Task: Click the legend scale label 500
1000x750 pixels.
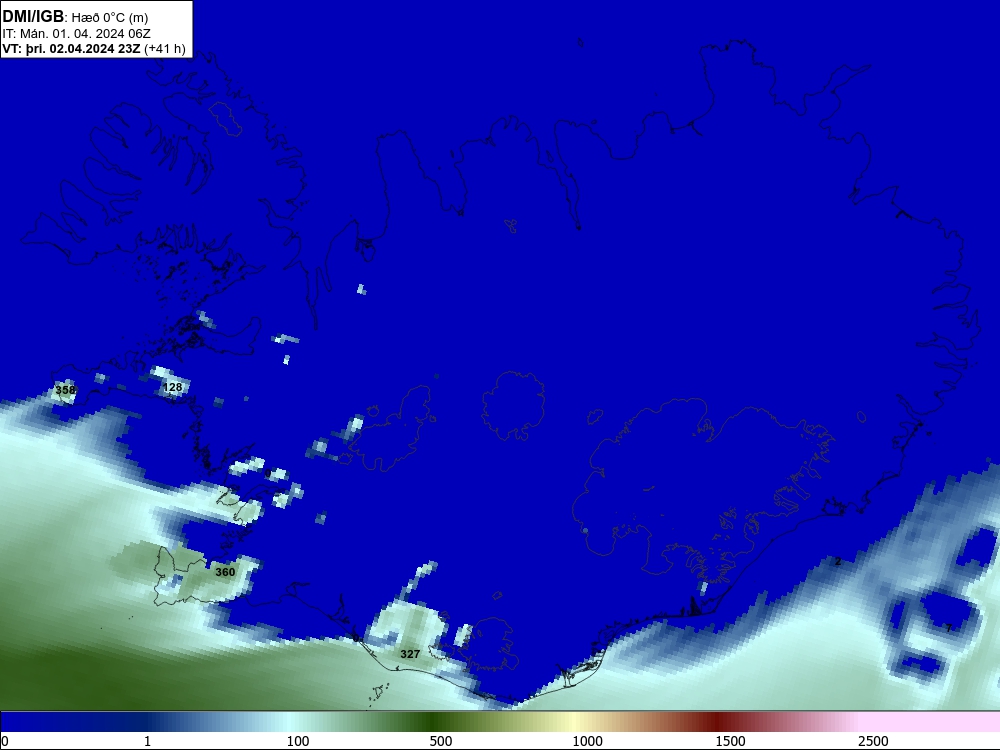Action: tap(441, 741)
